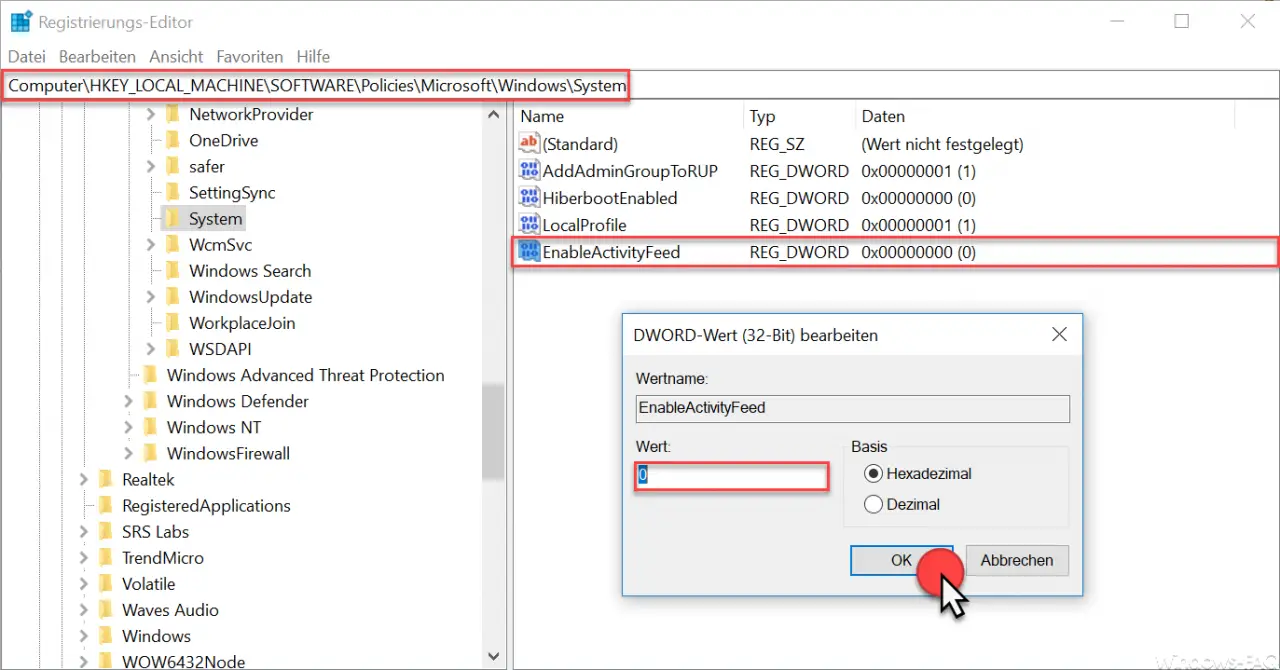The image size is (1280, 670).
Task: Click the LocalProfile DWORD value icon
Action: (x=529, y=225)
